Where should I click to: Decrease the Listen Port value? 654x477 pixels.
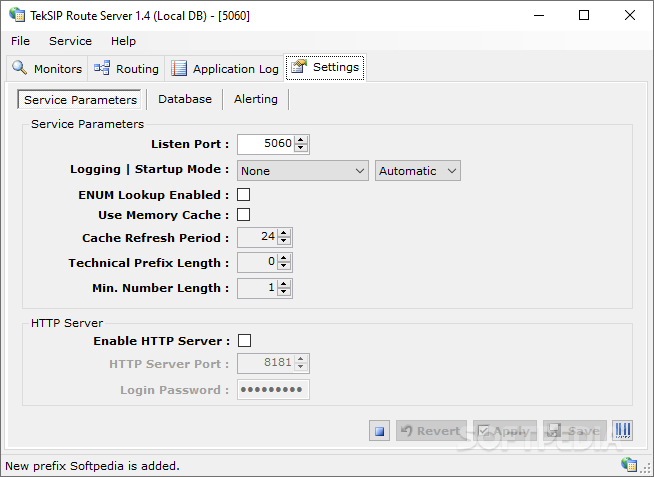pos(301,148)
